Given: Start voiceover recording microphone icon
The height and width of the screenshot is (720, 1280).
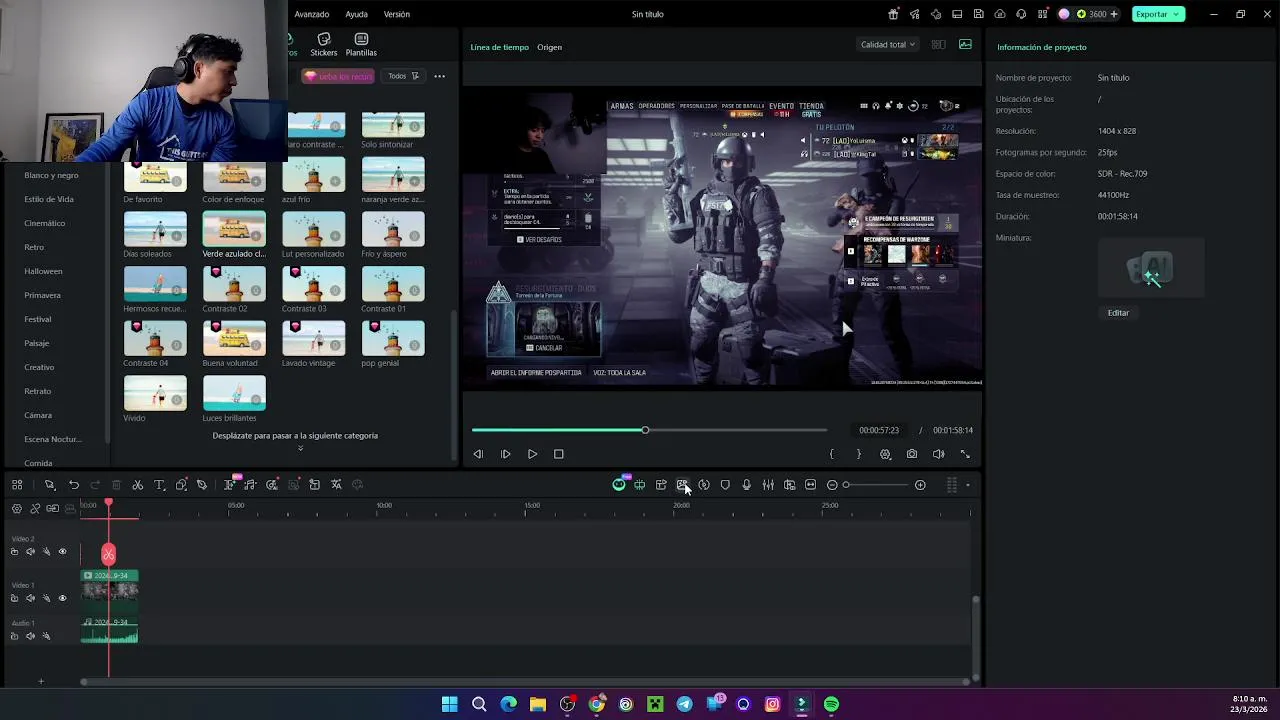Looking at the screenshot, I should [x=746, y=485].
